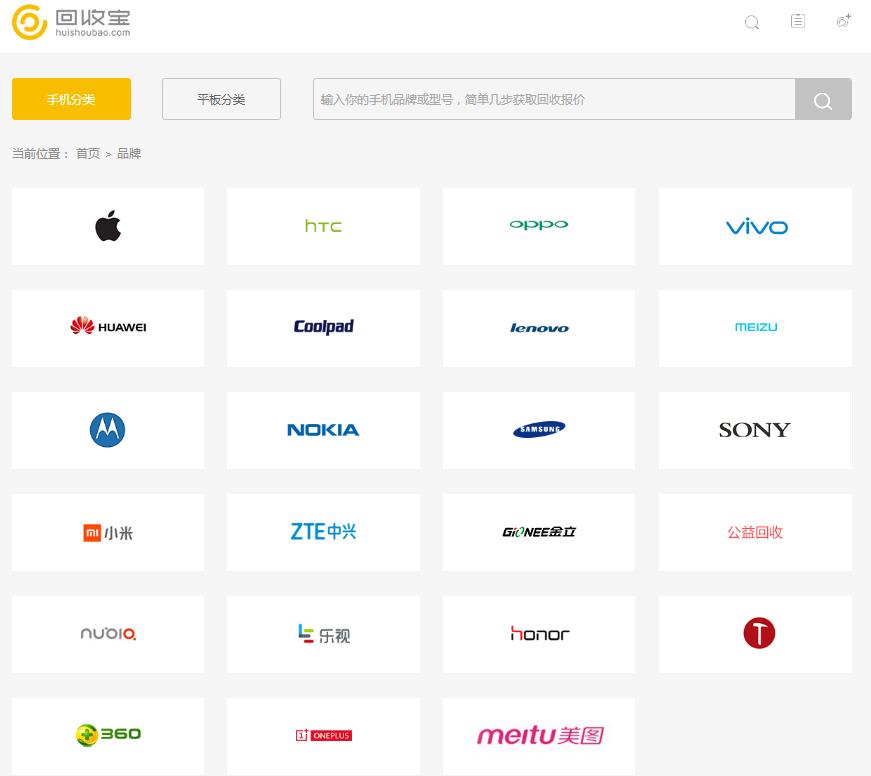Click the add-user icon in the header
The image size is (871, 776).
coord(843,21)
